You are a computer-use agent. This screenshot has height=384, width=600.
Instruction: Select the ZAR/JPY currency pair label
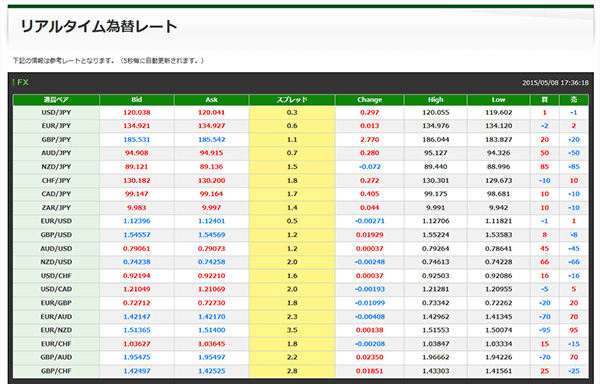click(x=56, y=208)
